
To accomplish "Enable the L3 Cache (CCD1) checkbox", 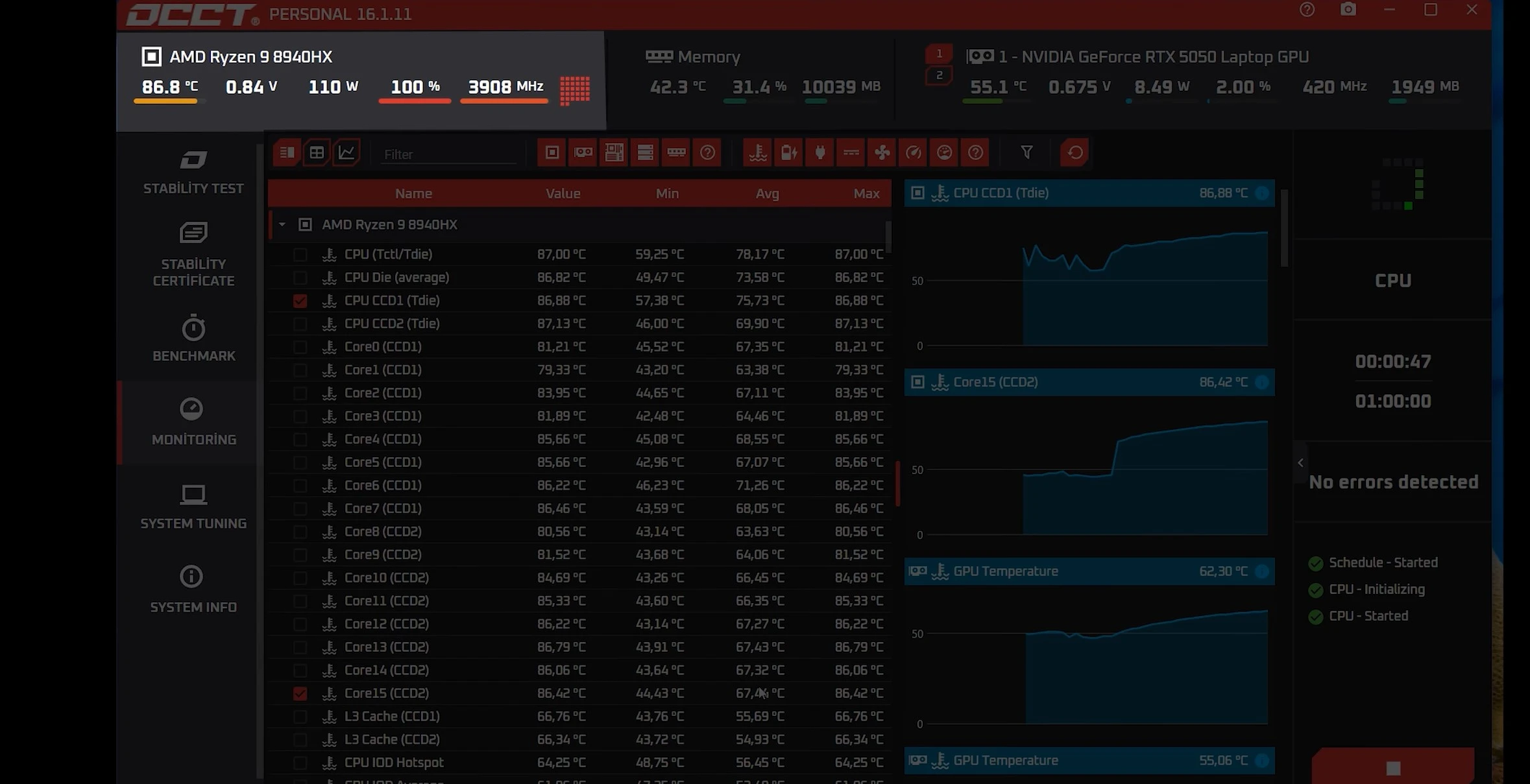I will tap(300, 717).
